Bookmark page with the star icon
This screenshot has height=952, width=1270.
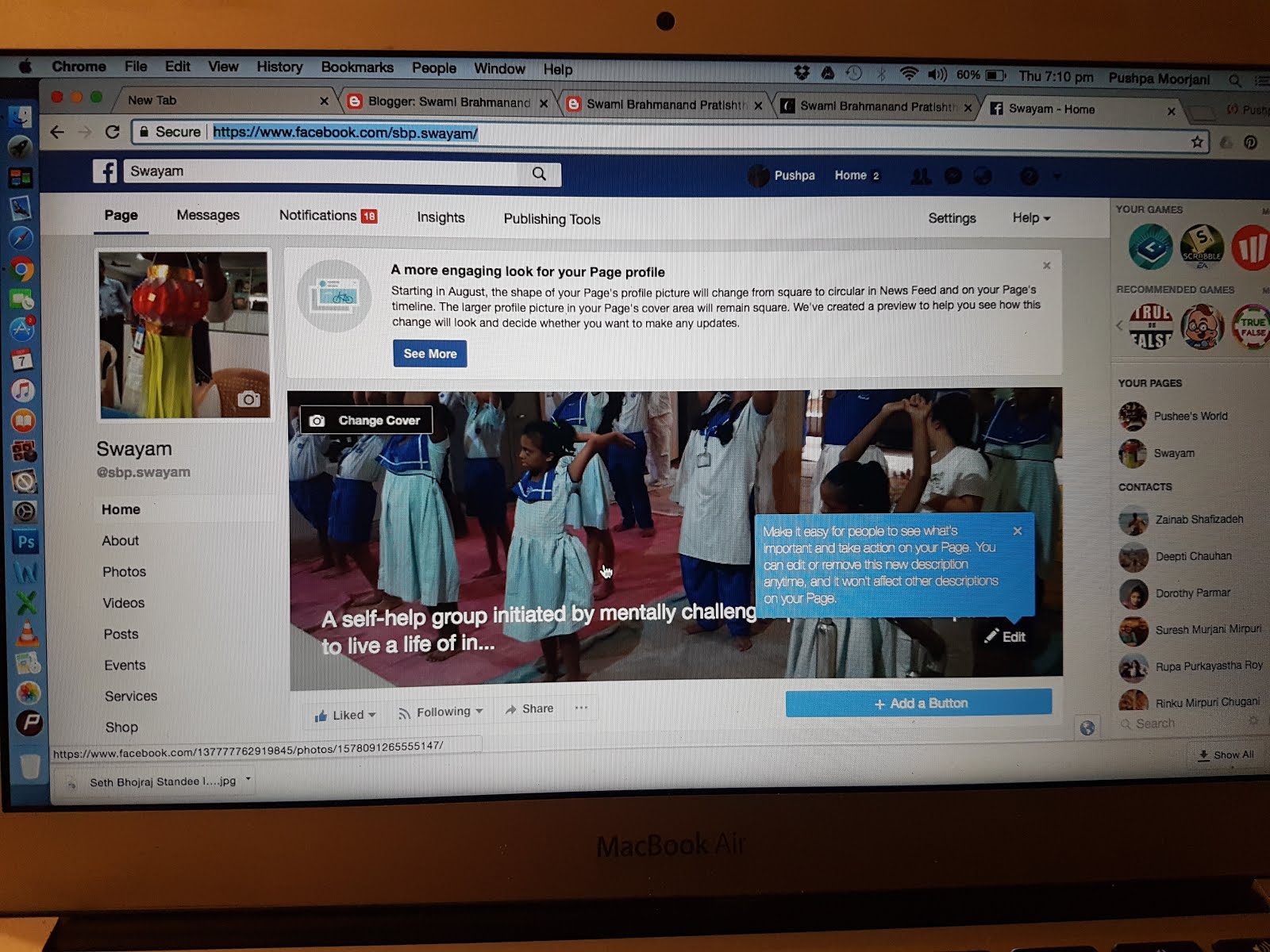(x=1197, y=142)
